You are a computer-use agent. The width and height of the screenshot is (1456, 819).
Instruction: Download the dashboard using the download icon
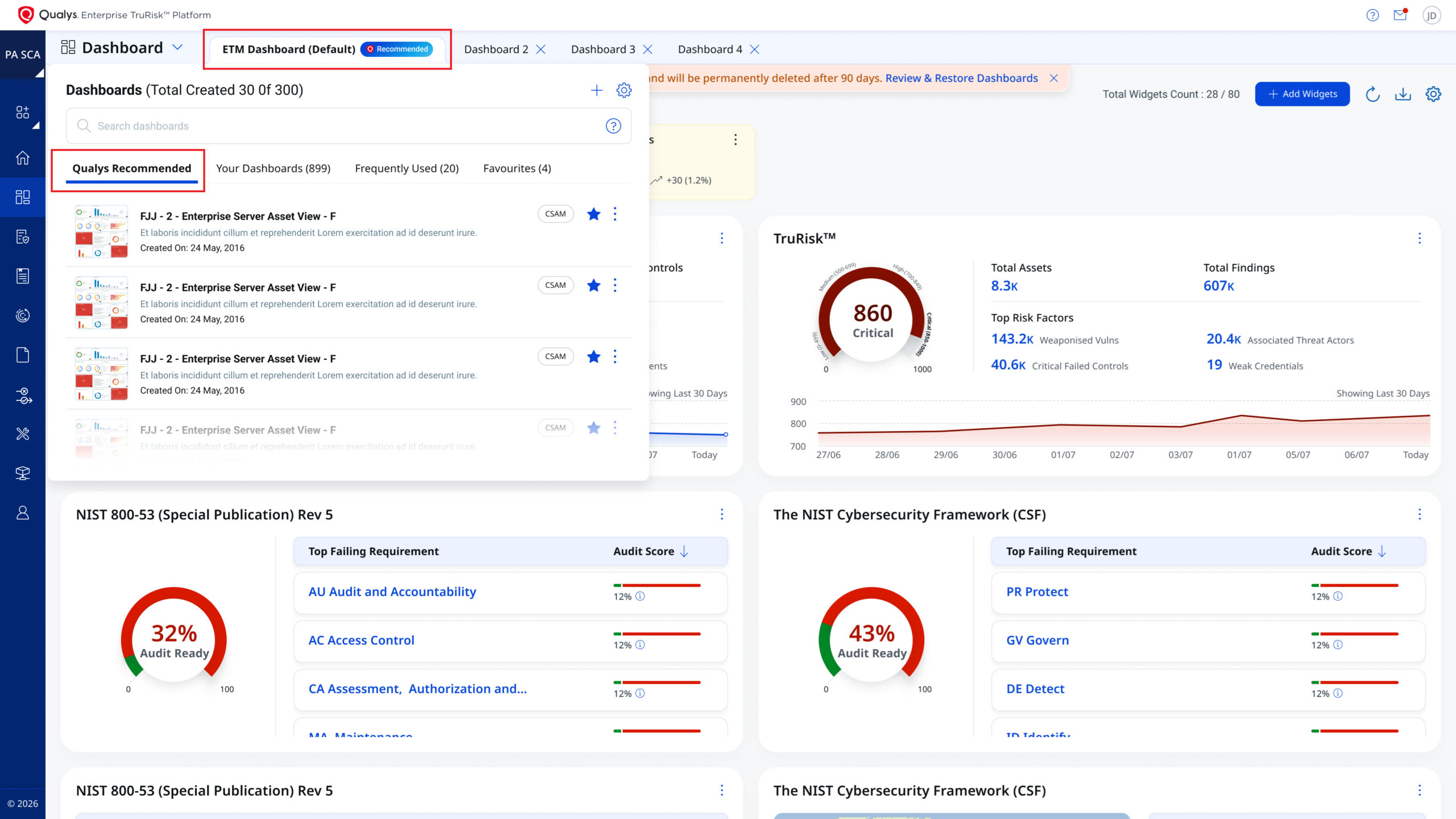click(x=1403, y=94)
